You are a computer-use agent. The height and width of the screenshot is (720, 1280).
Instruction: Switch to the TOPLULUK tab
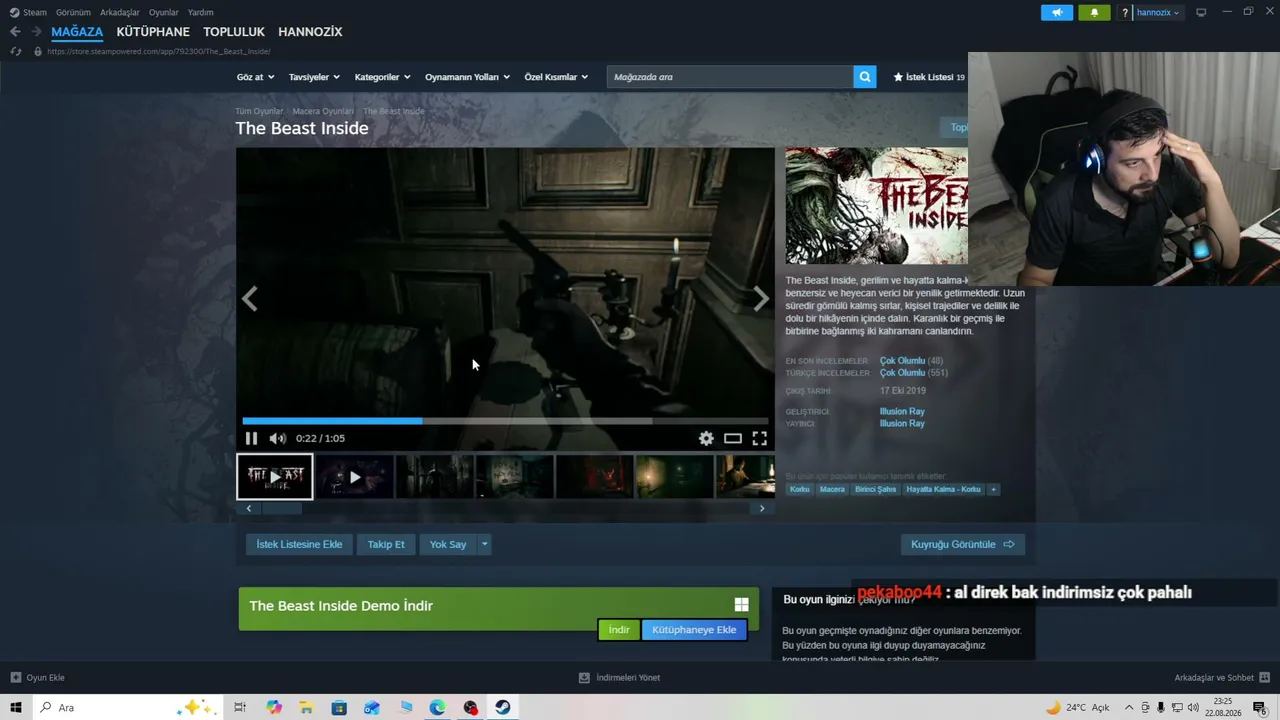(x=234, y=32)
